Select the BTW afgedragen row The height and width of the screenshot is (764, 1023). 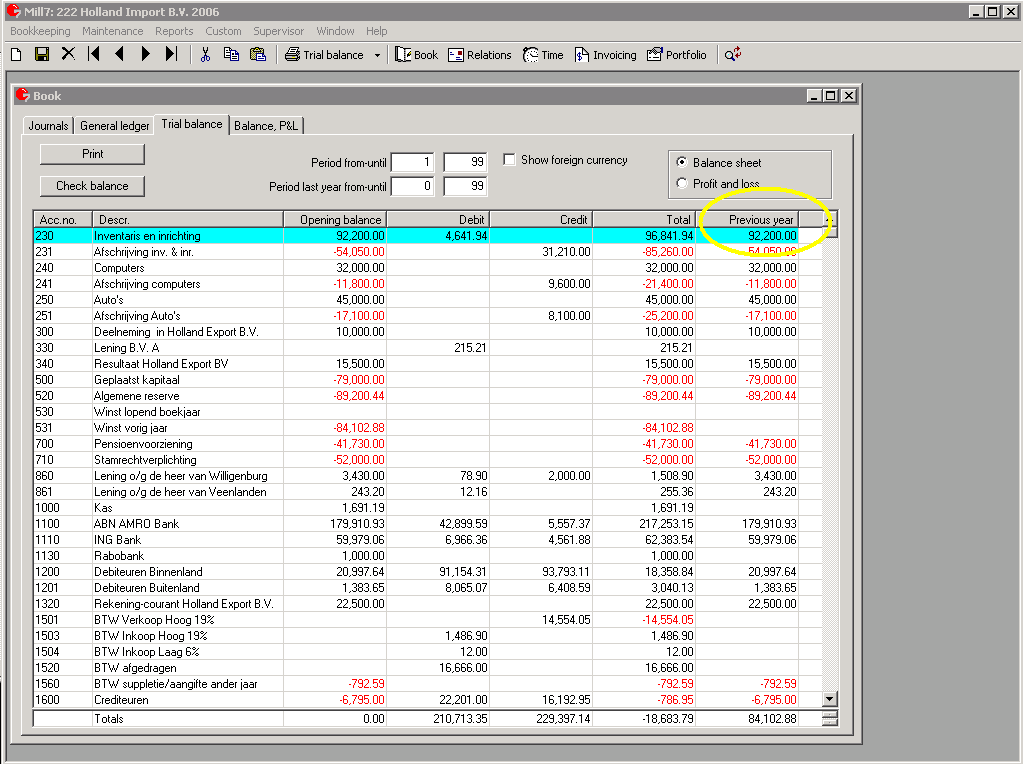tap(427, 667)
